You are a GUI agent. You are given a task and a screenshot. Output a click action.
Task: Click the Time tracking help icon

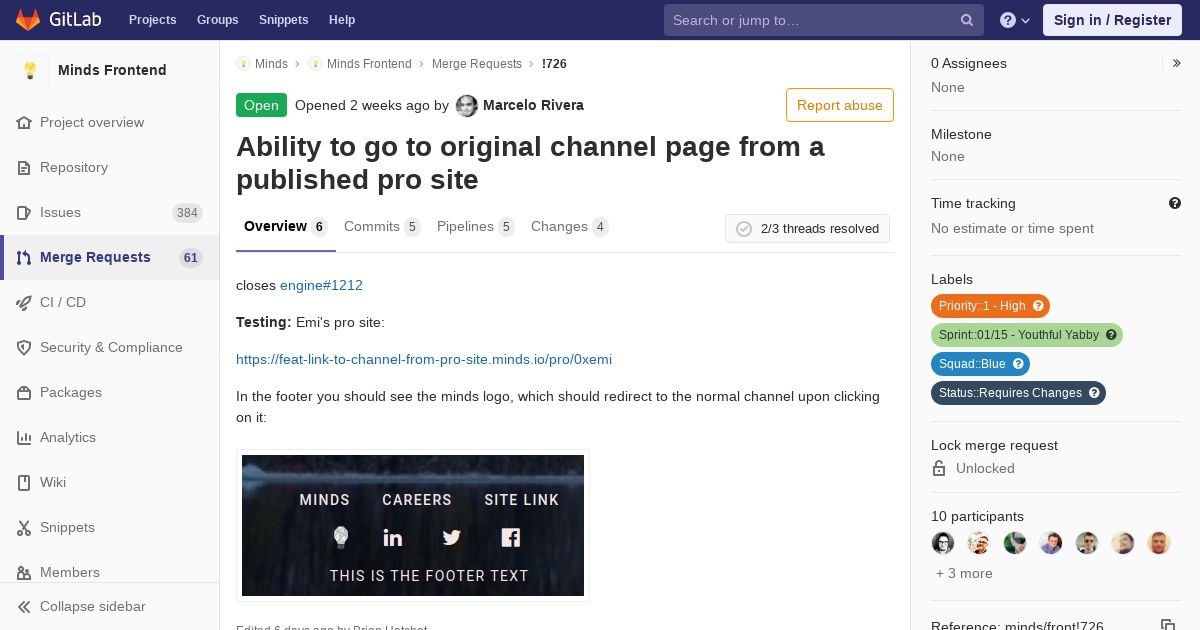[1175, 203]
